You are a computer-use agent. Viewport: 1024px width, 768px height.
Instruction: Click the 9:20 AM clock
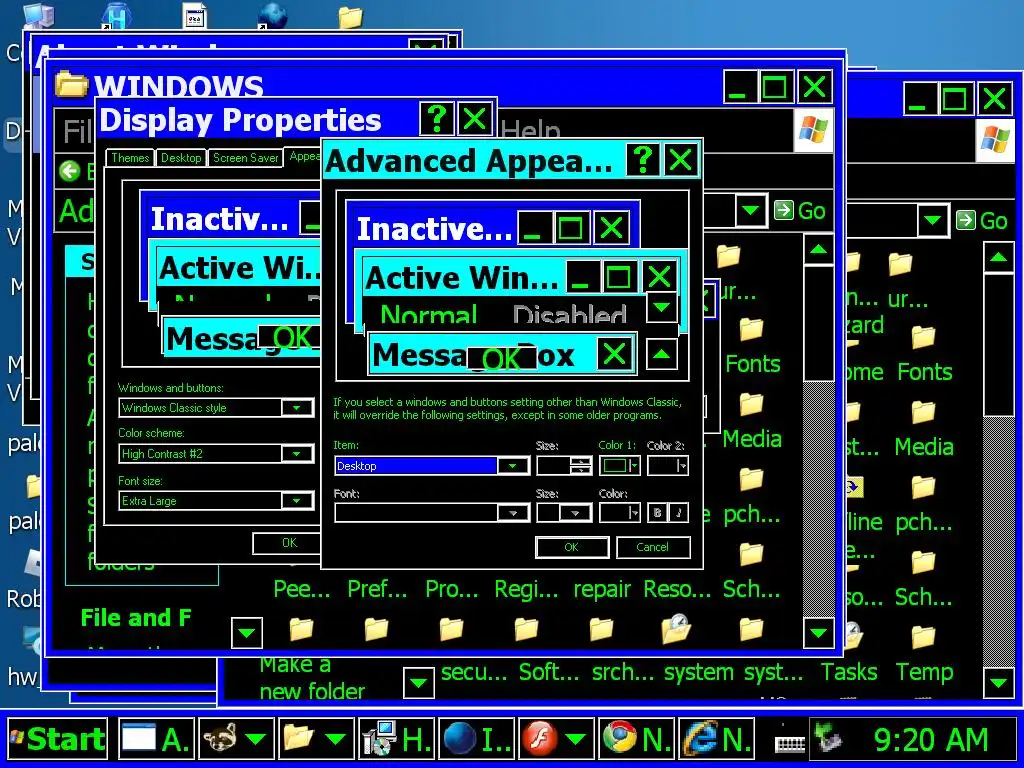pos(931,739)
